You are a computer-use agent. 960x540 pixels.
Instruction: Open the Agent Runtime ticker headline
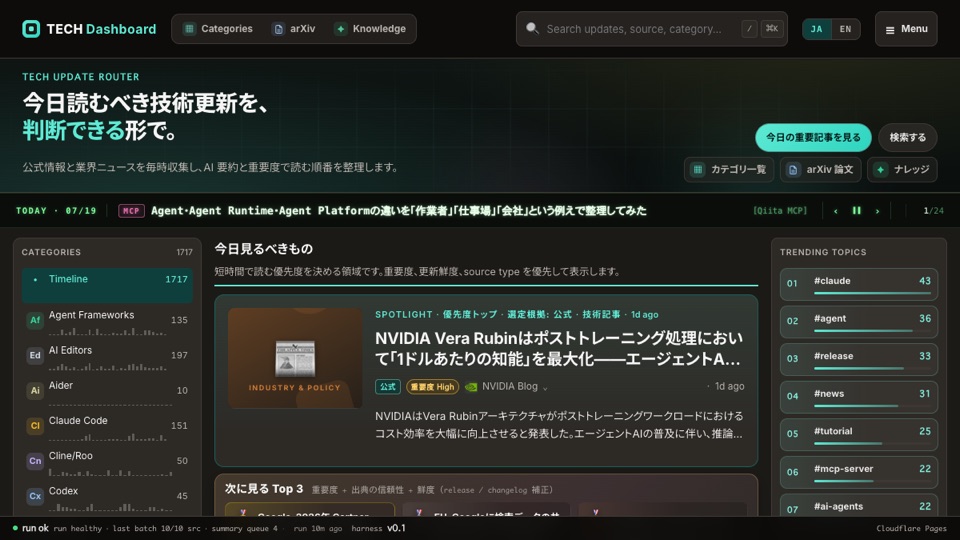click(x=399, y=211)
